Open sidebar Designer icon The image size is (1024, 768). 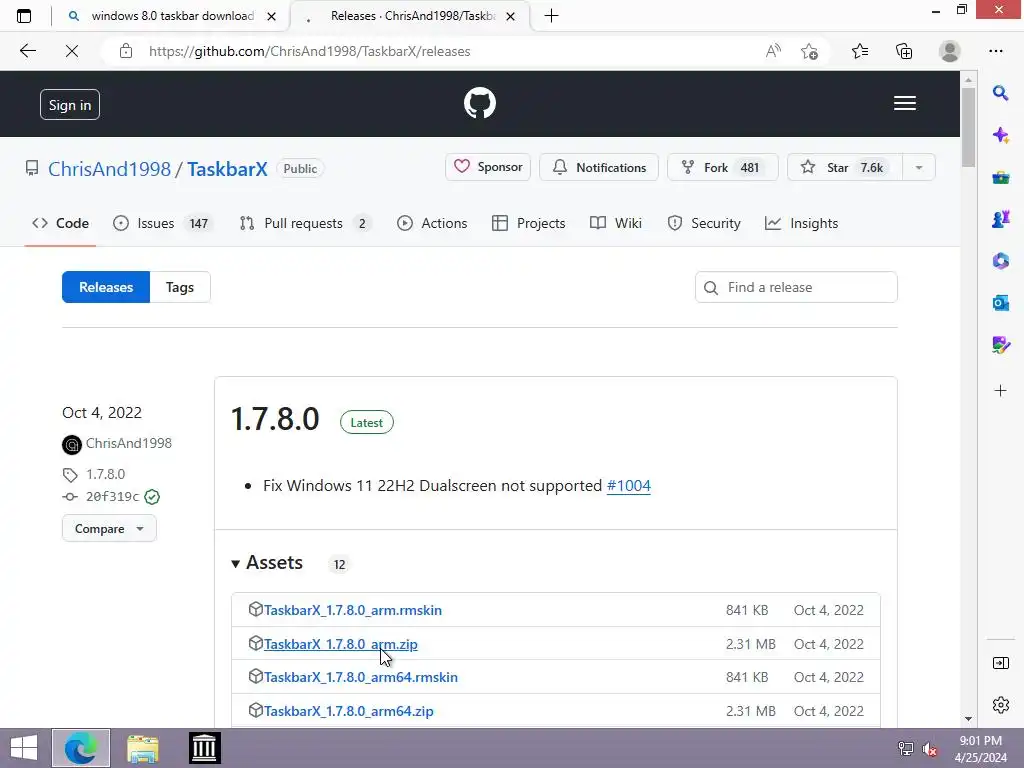tap(1000, 344)
